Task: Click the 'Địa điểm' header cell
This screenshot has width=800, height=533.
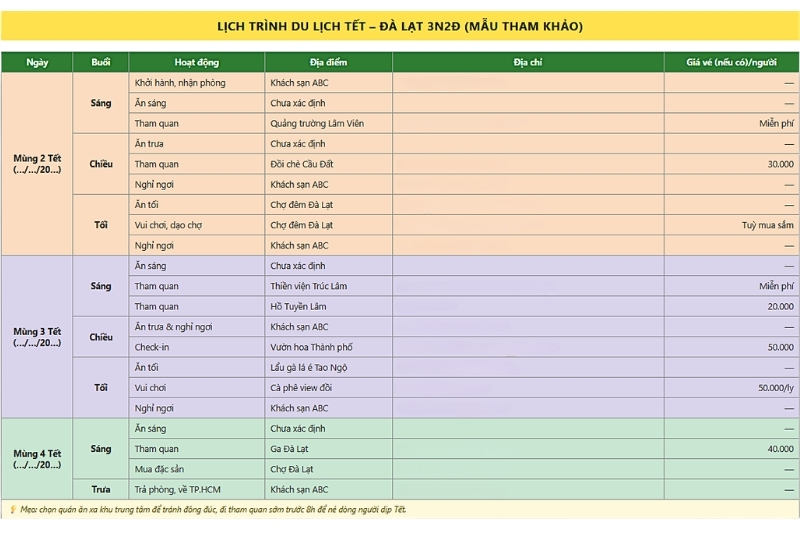Action: pos(328,62)
